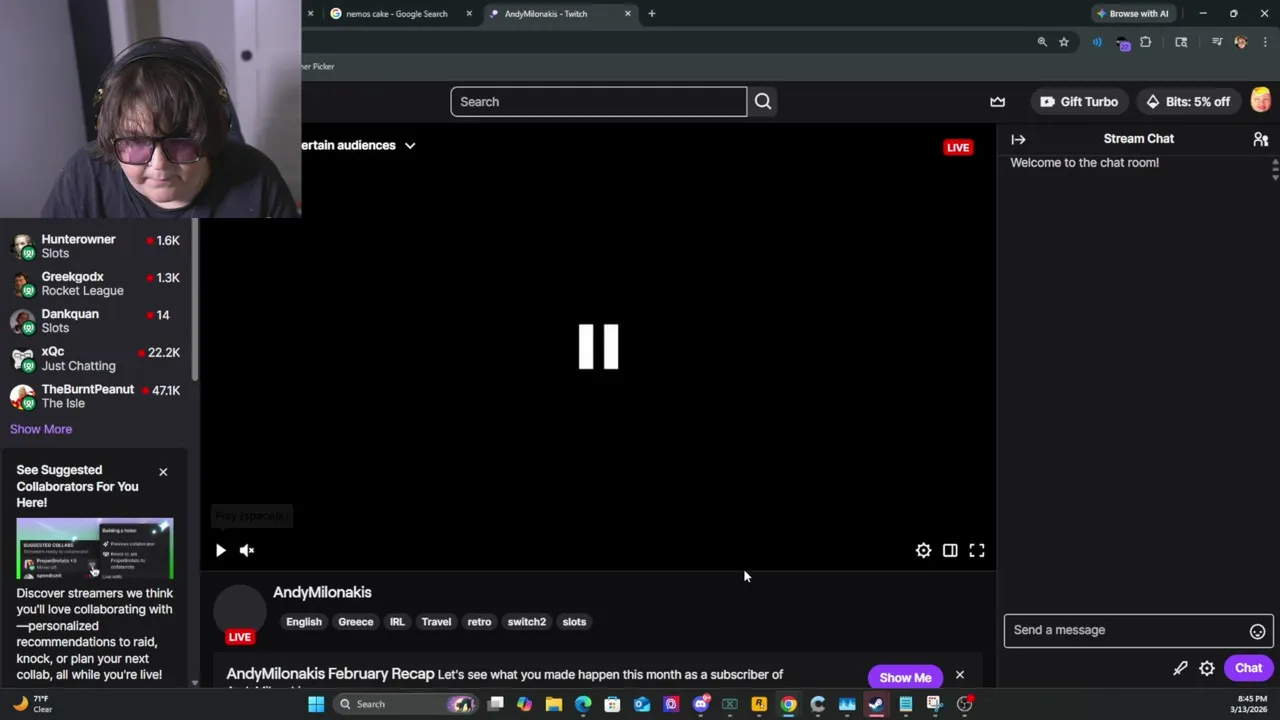Open the Chrome three-dot menu
Viewport: 1280px width, 720px height.
(x=1266, y=42)
